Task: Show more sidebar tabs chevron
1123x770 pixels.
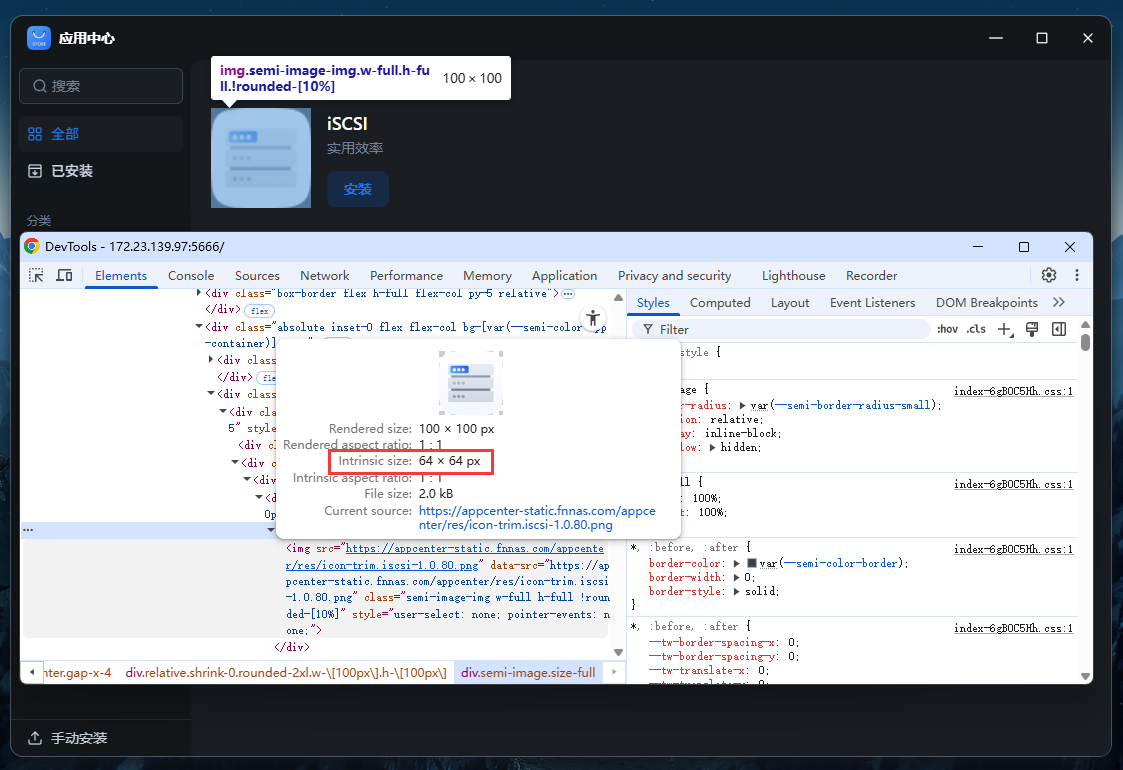Action: point(1059,302)
